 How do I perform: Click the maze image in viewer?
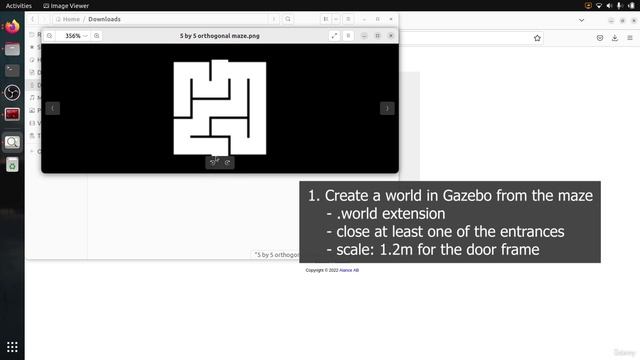(220, 108)
